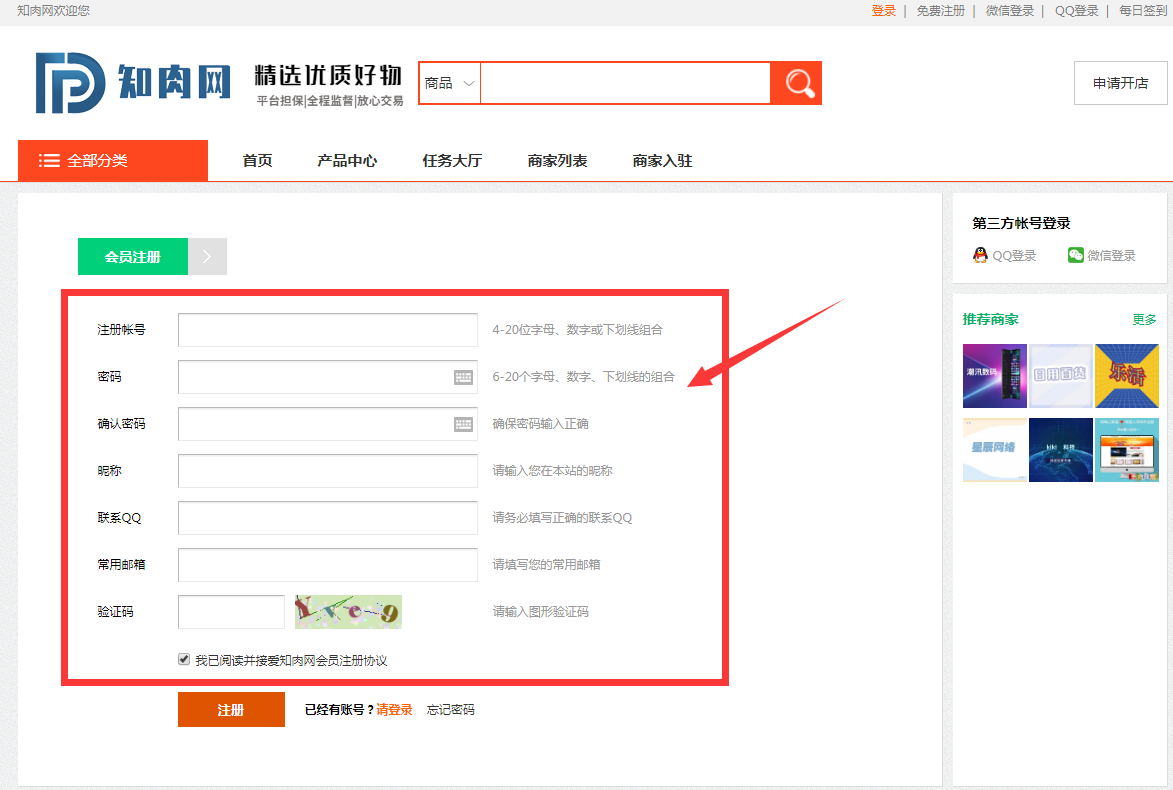The height and width of the screenshot is (790, 1173).
Task: Click the QQ penguin login icon
Action: click(980, 255)
